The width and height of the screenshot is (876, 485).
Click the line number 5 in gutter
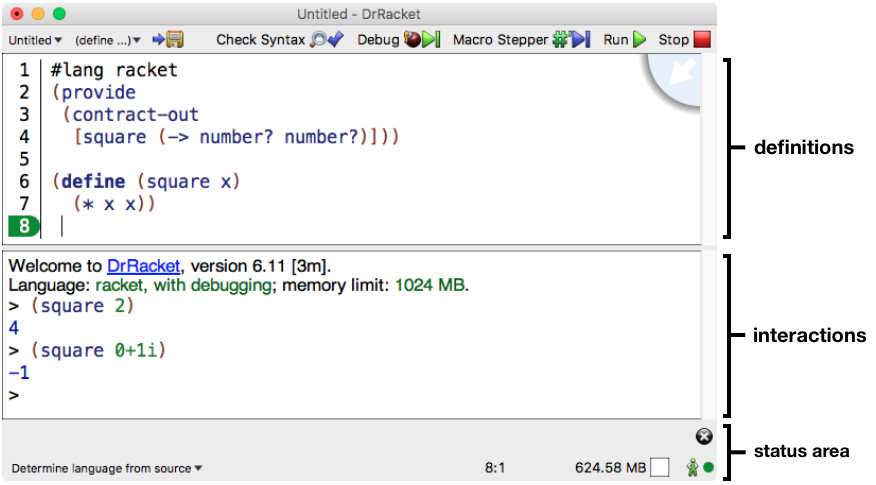[x=24, y=159]
